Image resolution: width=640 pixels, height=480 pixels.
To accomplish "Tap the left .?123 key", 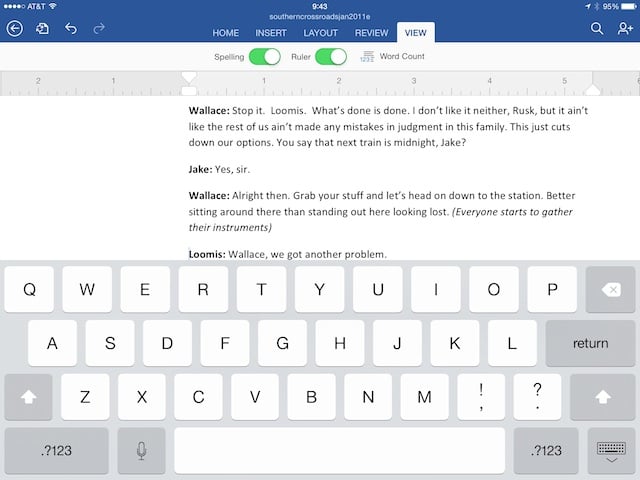I will coord(56,451).
